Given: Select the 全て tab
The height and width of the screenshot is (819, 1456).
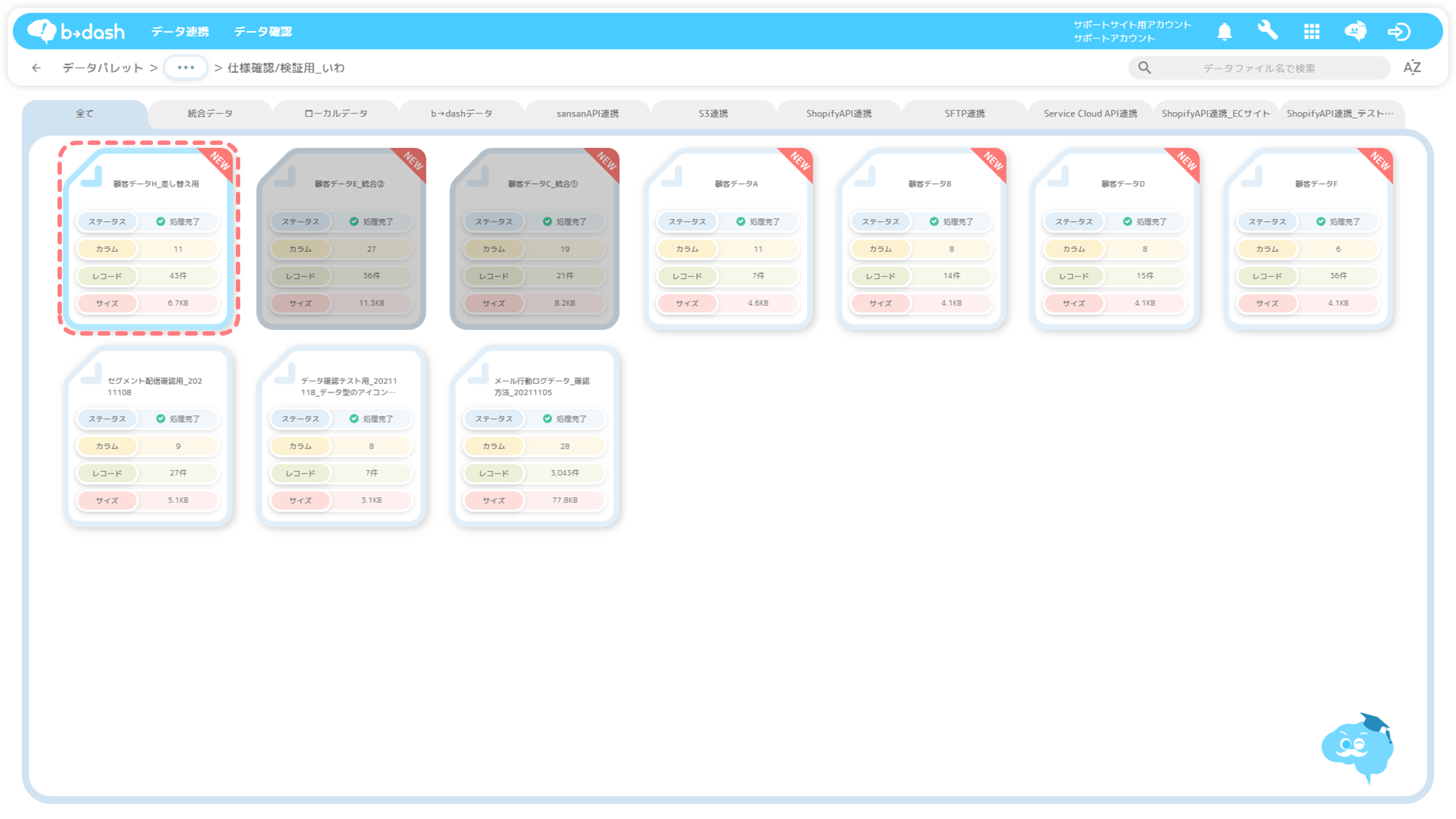Looking at the screenshot, I should click(84, 114).
